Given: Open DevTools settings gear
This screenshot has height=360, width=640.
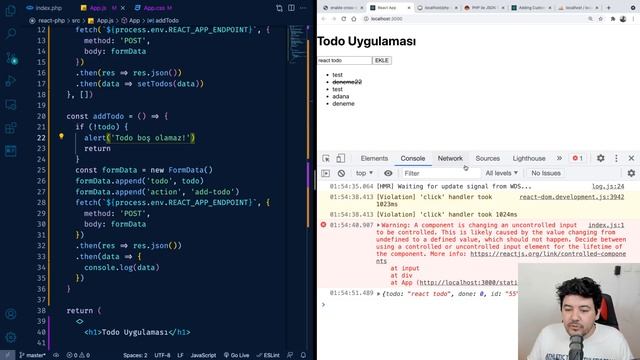Looking at the screenshot, I should point(600,158).
